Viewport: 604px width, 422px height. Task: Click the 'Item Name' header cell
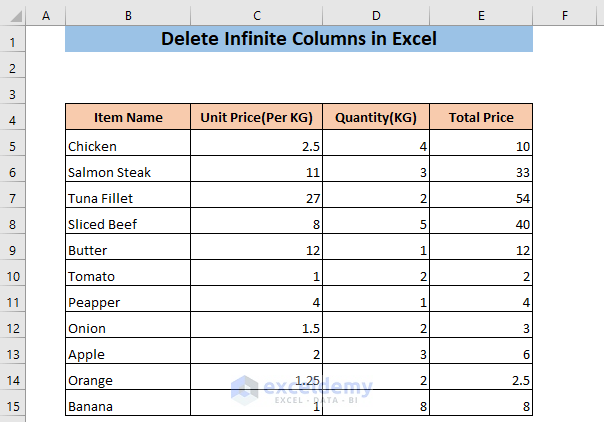click(x=128, y=118)
